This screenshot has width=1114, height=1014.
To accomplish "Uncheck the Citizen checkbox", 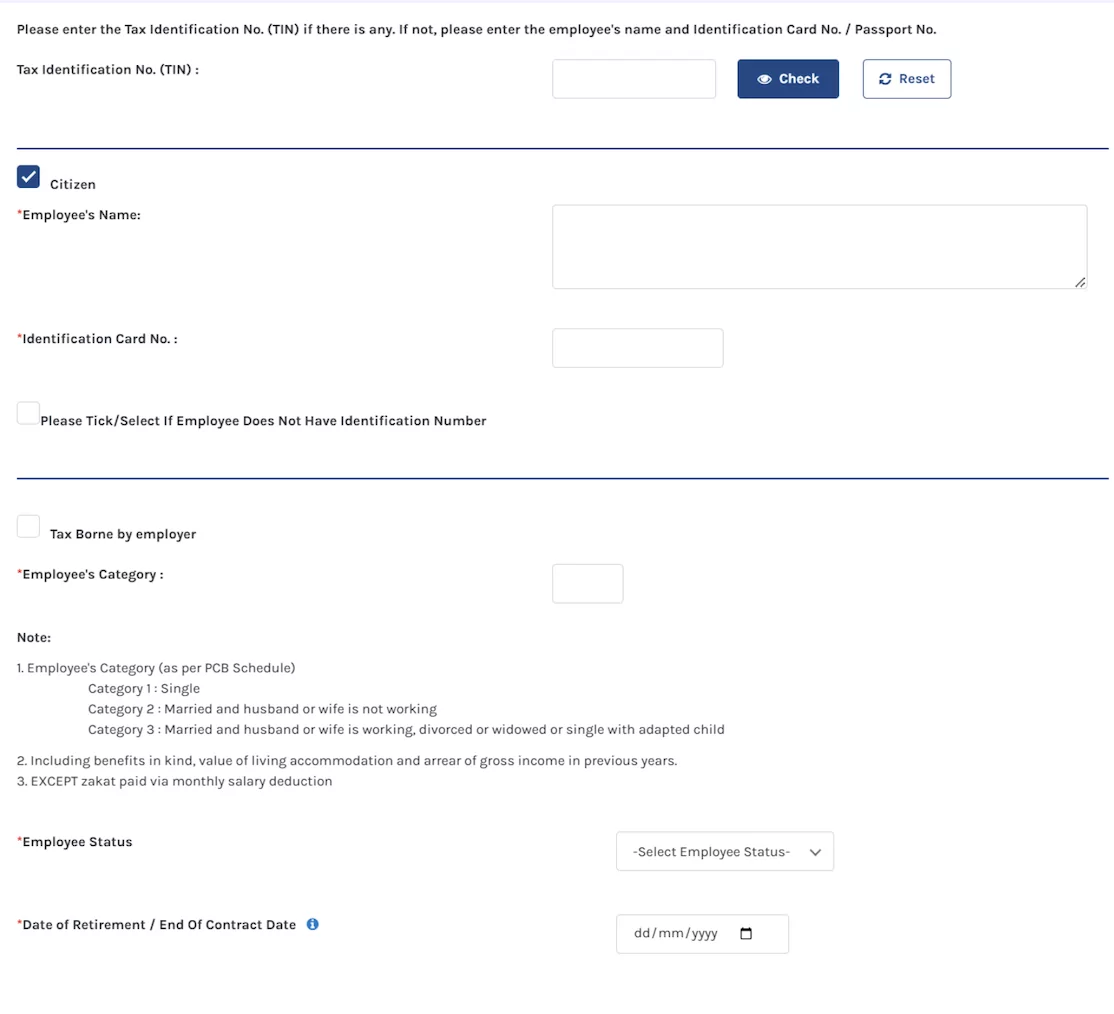I will [28, 176].
